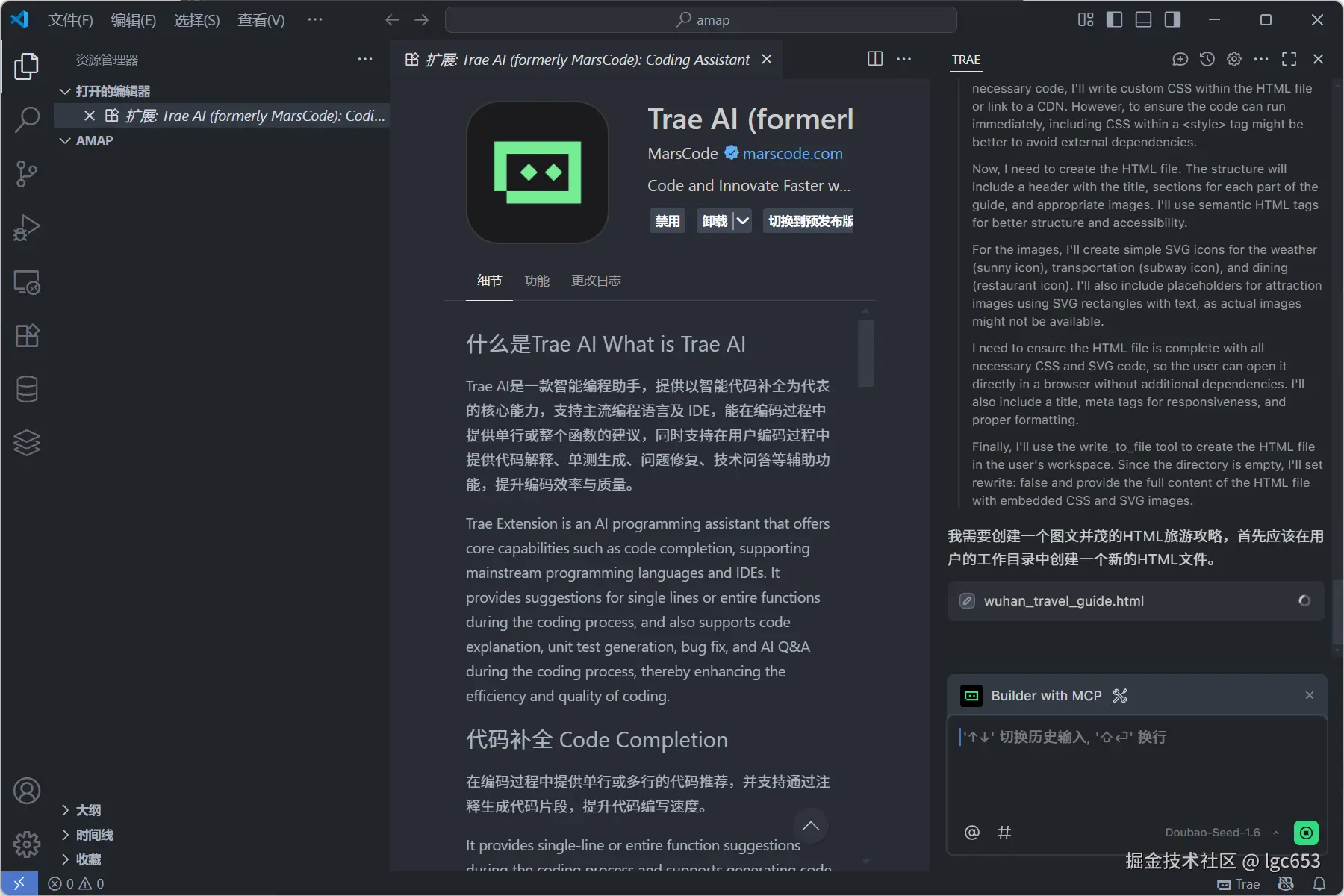Open the marscode.com link

pyautogui.click(x=792, y=154)
